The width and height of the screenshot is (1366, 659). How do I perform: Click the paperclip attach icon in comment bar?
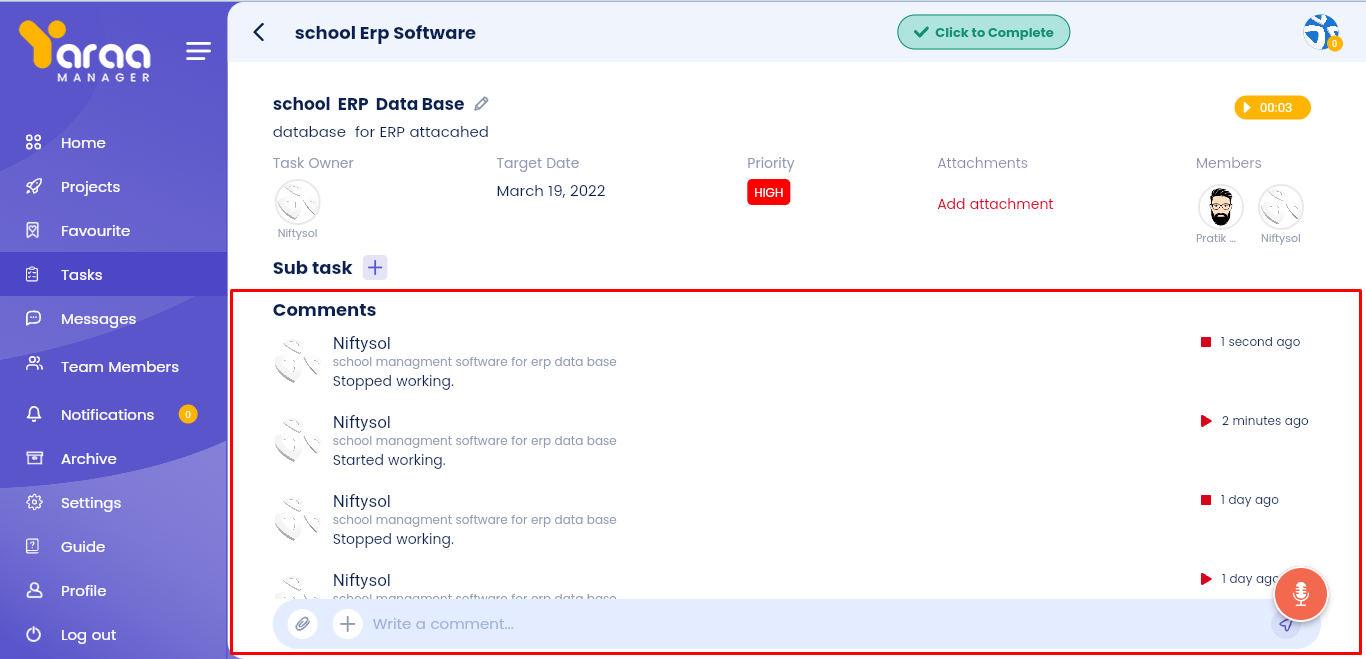coord(302,624)
